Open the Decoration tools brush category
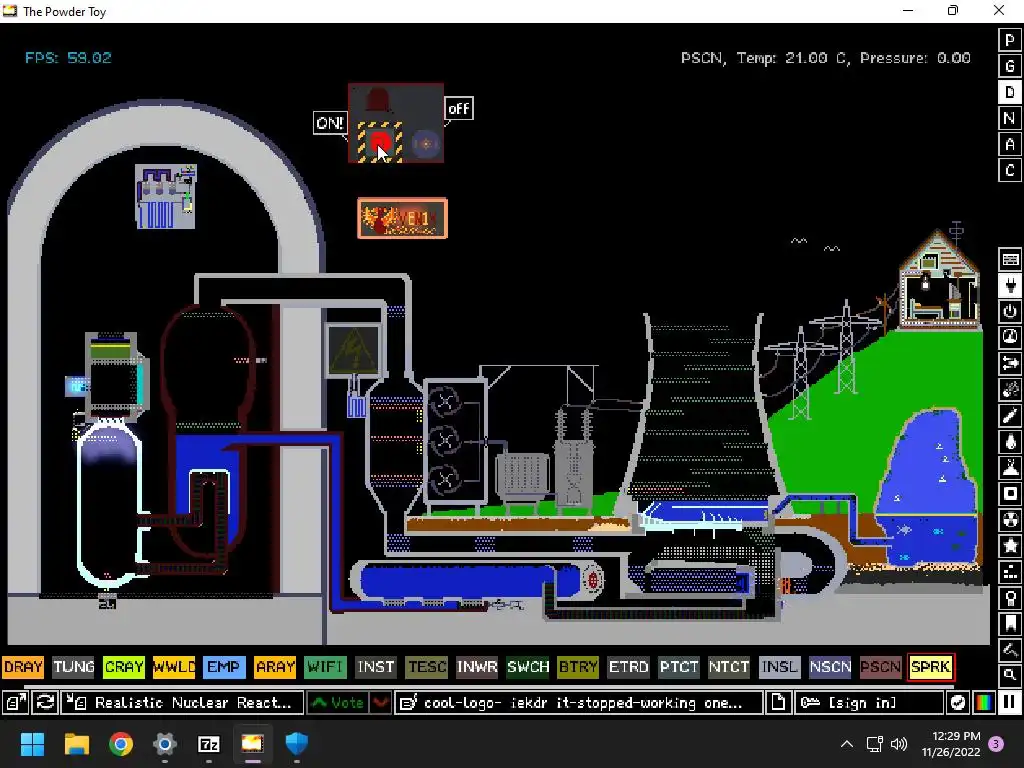Image resolution: width=1024 pixels, height=768 pixels. point(1010,650)
